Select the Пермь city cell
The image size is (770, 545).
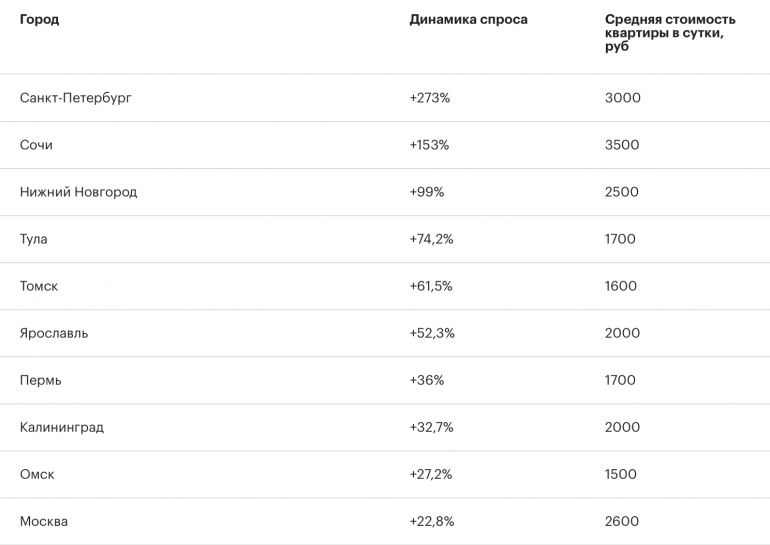(x=41, y=381)
